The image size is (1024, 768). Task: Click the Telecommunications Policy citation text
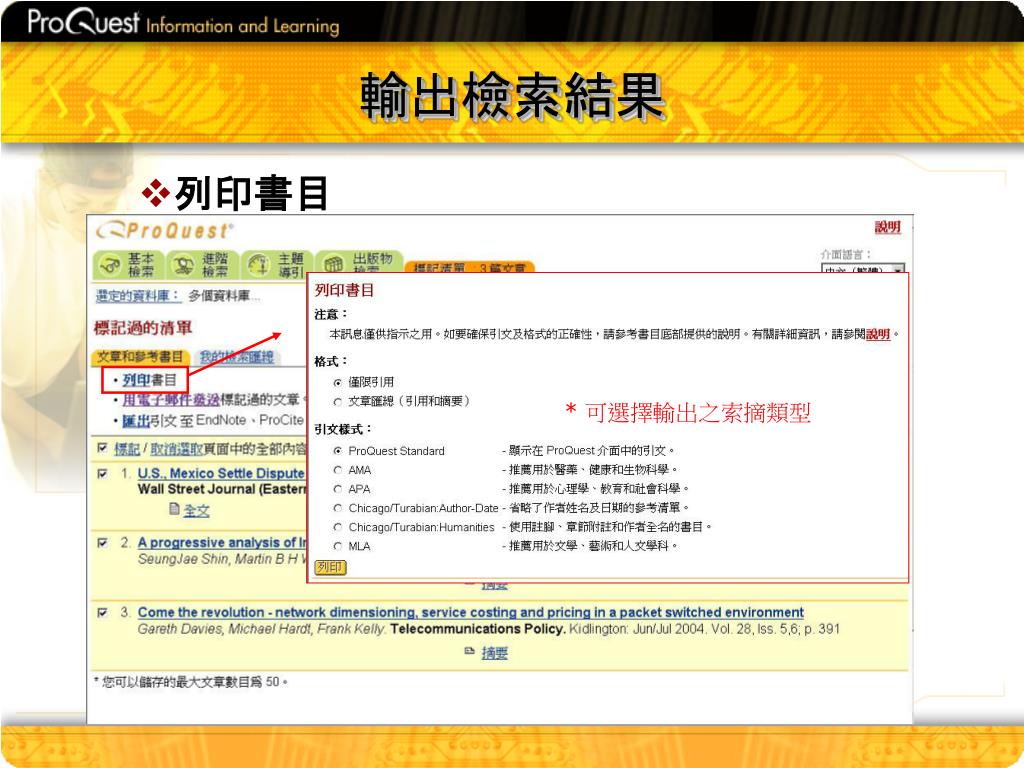click(x=477, y=629)
